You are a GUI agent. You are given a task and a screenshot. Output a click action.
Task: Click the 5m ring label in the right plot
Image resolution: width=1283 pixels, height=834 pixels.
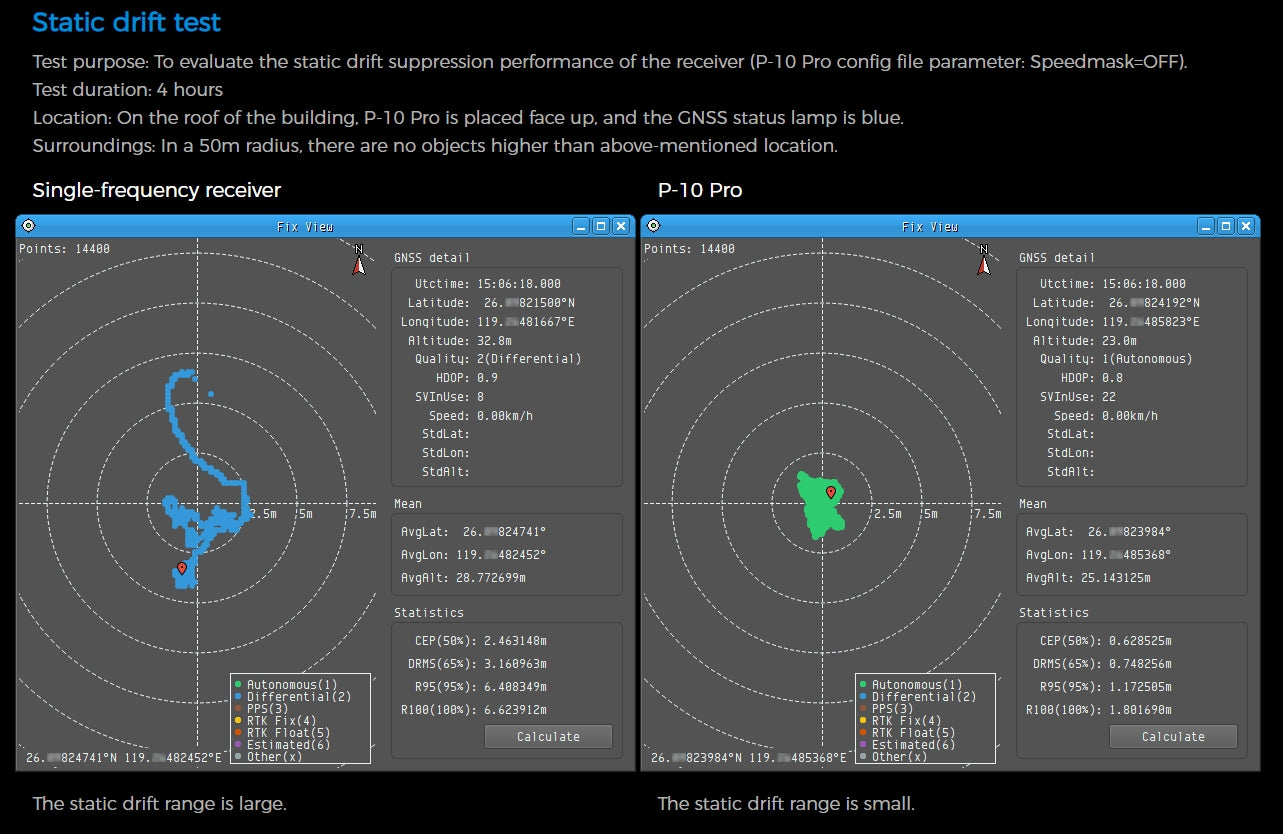click(x=930, y=514)
